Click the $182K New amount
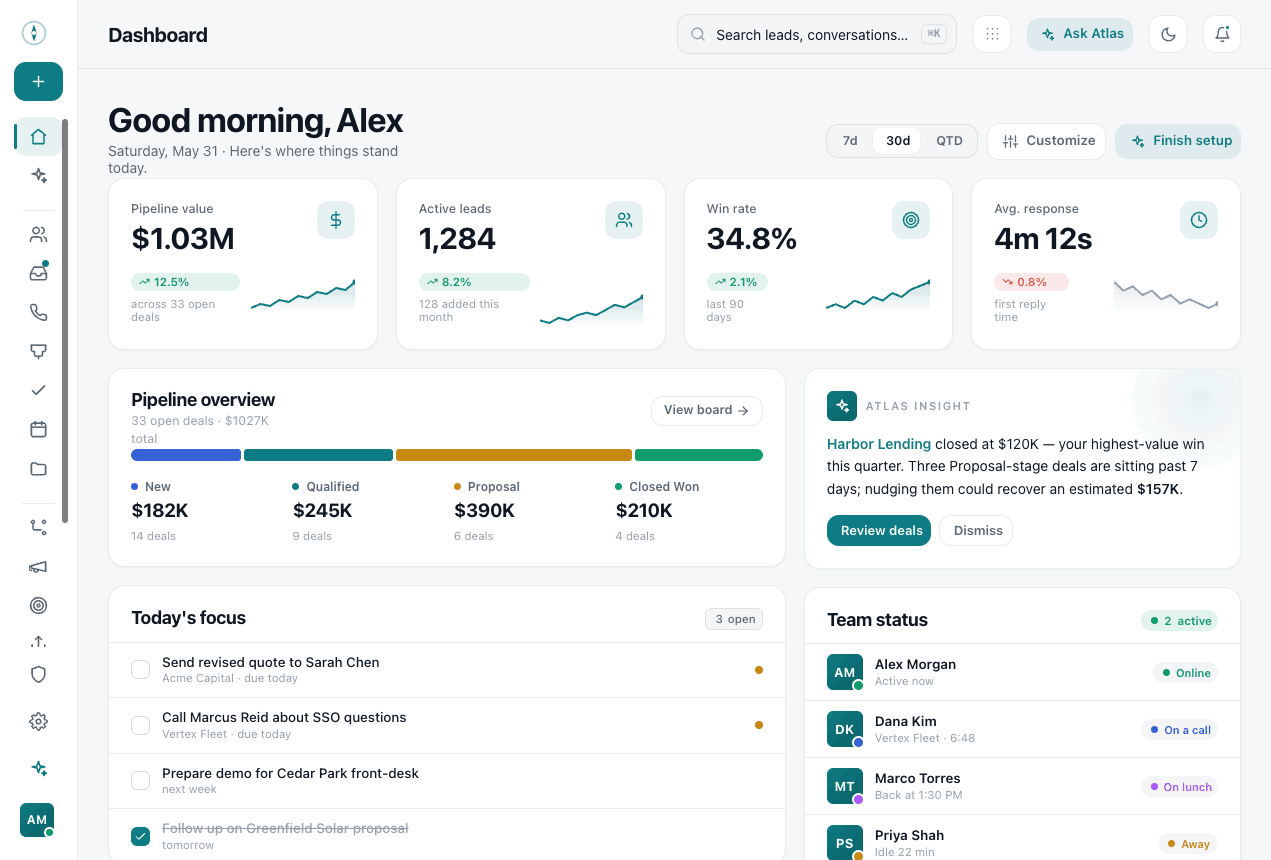The height and width of the screenshot is (860, 1271). click(160, 511)
